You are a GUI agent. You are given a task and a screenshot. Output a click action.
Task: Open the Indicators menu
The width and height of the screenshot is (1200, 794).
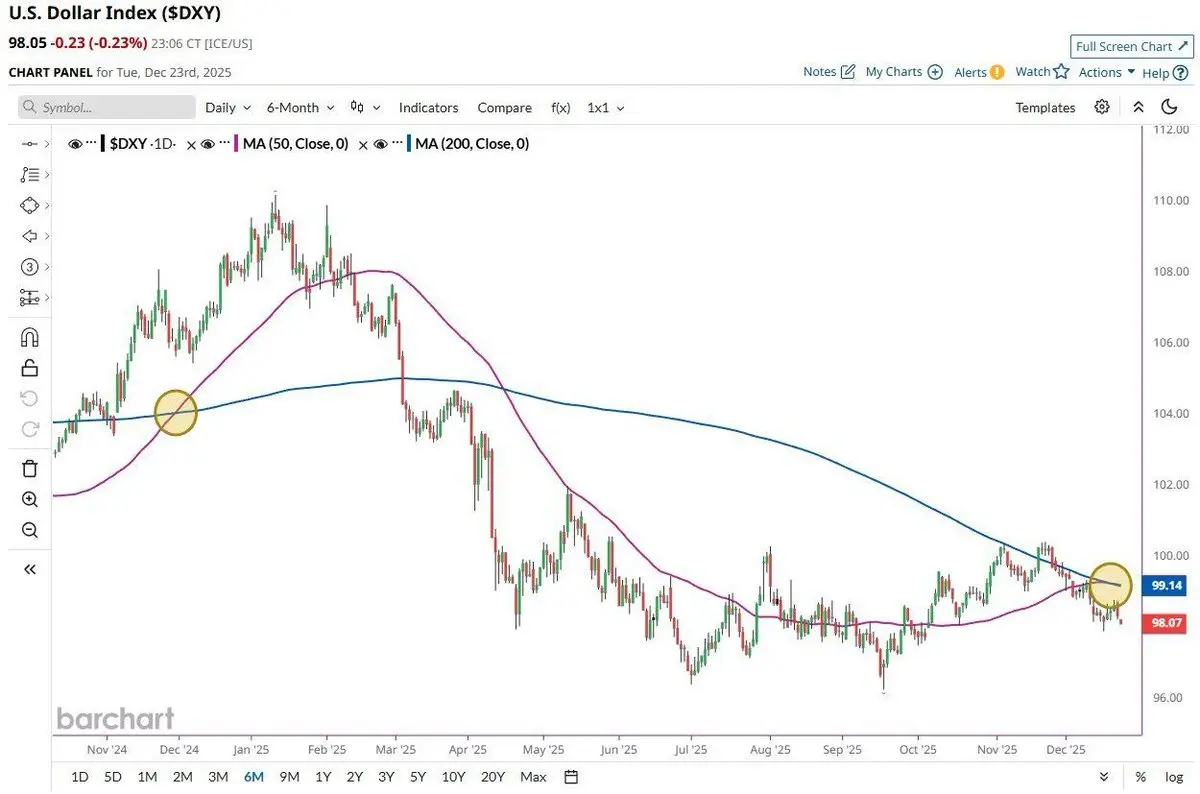click(x=428, y=107)
